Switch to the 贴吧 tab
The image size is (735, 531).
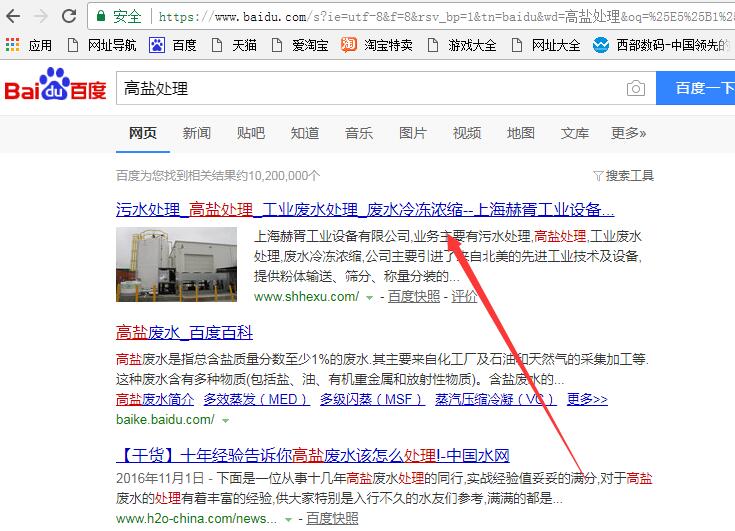(x=251, y=133)
